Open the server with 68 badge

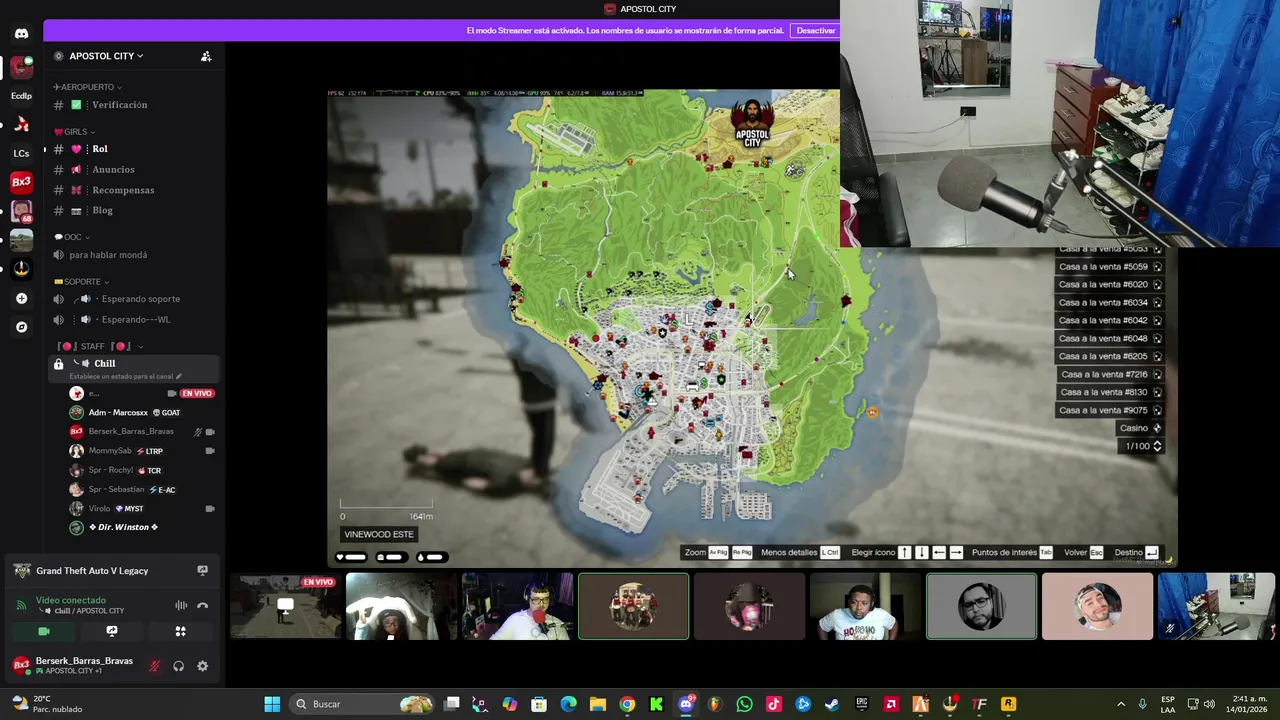(21, 211)
